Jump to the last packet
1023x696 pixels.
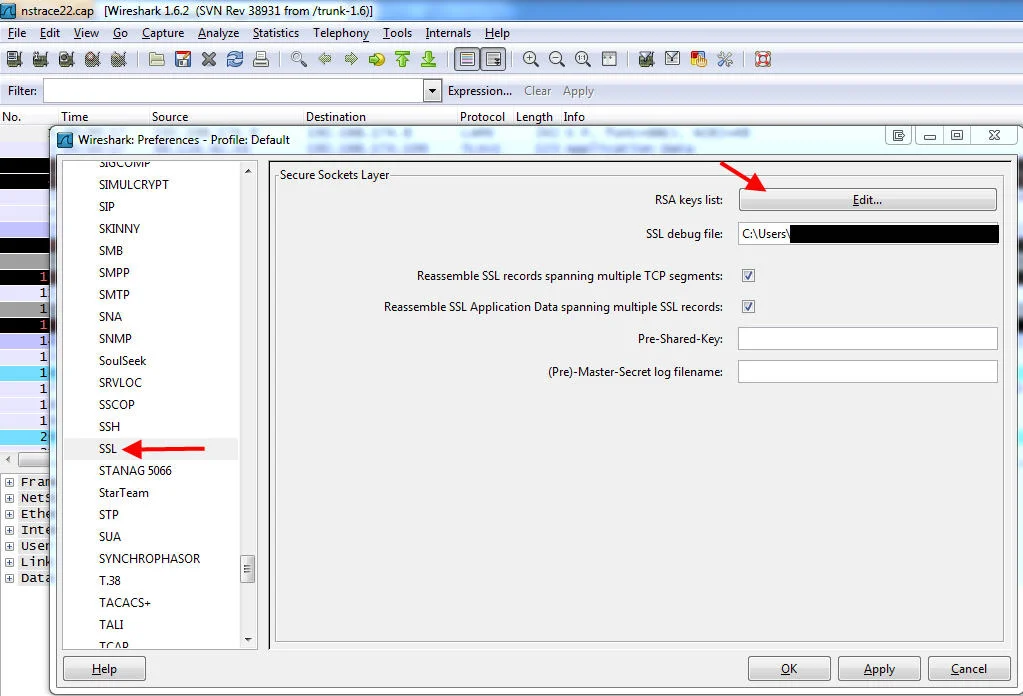[x=429, y=59]
